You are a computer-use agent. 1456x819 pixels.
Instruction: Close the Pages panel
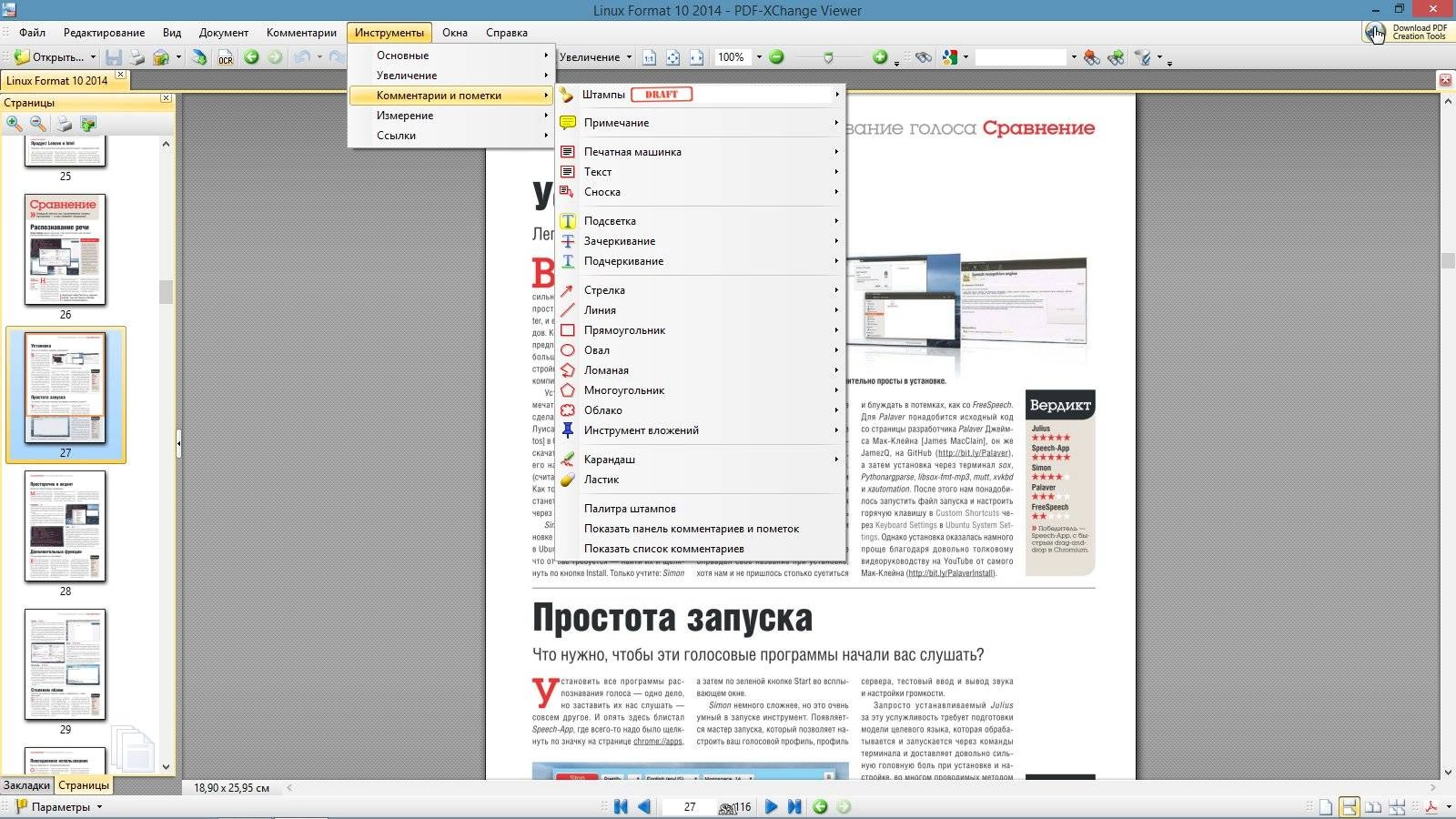coord(166,98)
